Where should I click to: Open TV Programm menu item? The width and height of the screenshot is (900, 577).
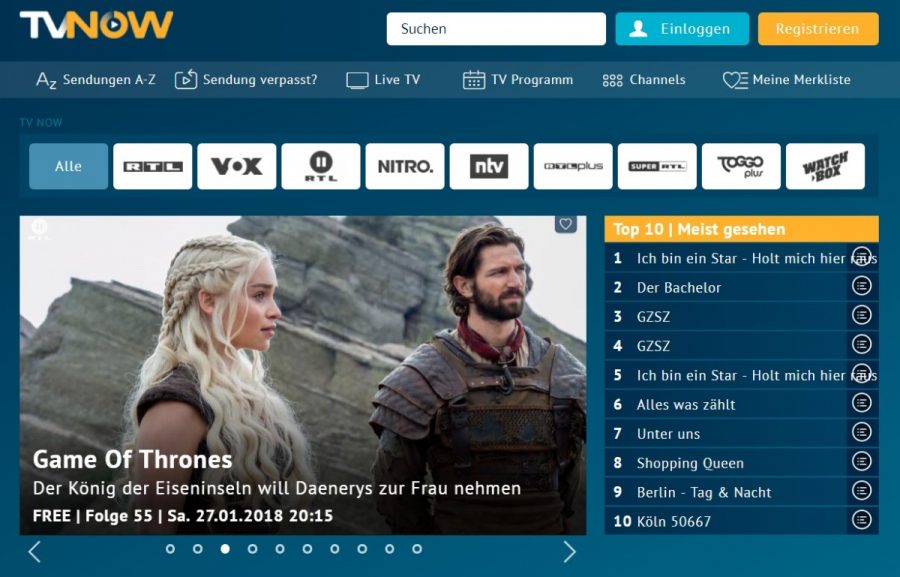[x=518, y=80]
